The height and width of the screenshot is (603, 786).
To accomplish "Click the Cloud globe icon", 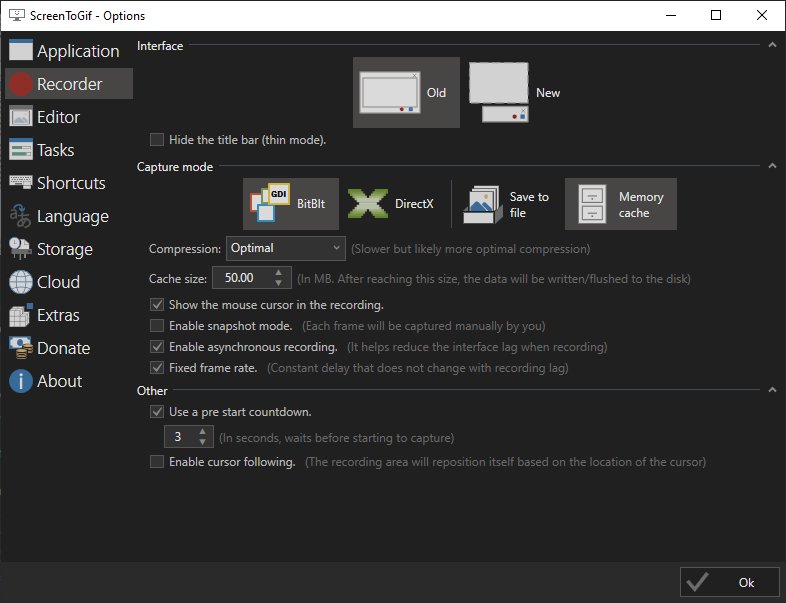I will [x=21, y=282].
